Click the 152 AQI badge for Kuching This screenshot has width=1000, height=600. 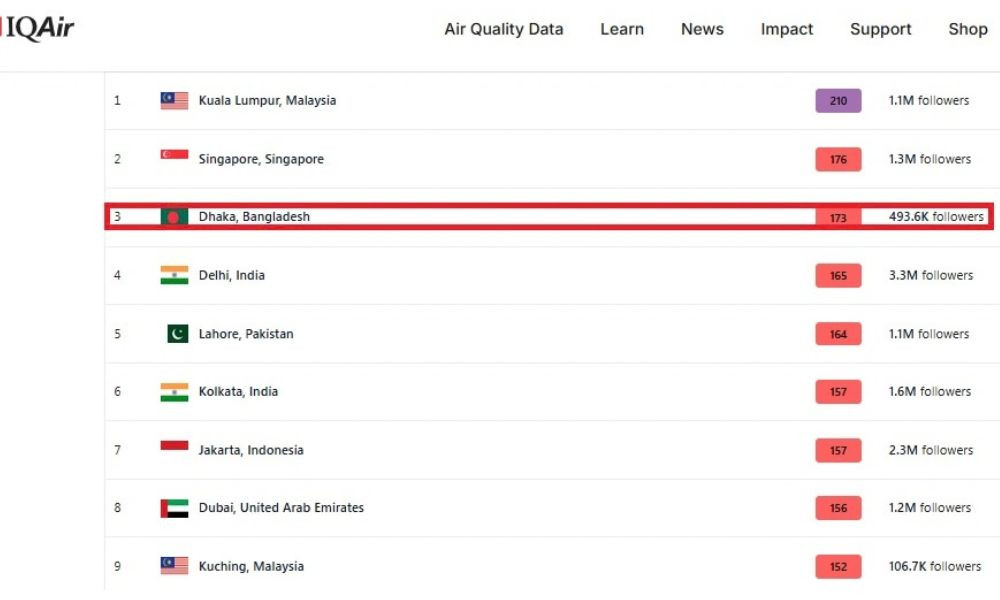838,567
